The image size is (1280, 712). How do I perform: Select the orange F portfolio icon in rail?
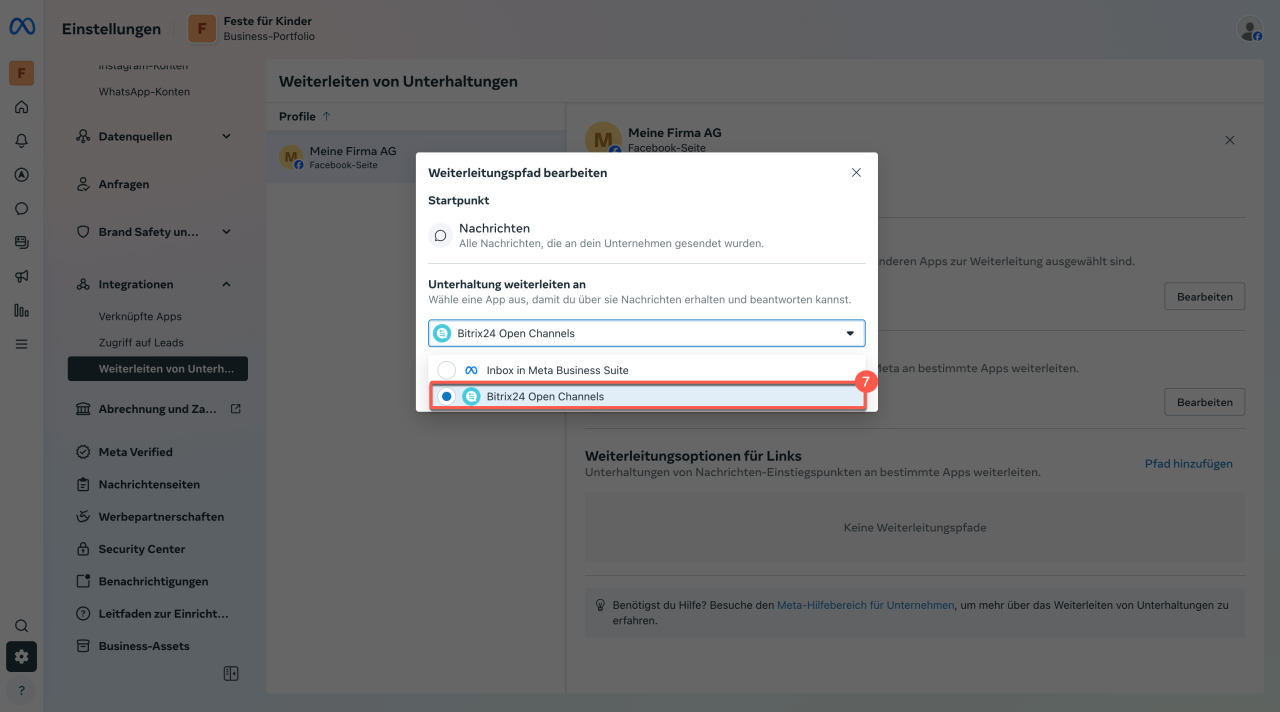[x=21, y=73]
